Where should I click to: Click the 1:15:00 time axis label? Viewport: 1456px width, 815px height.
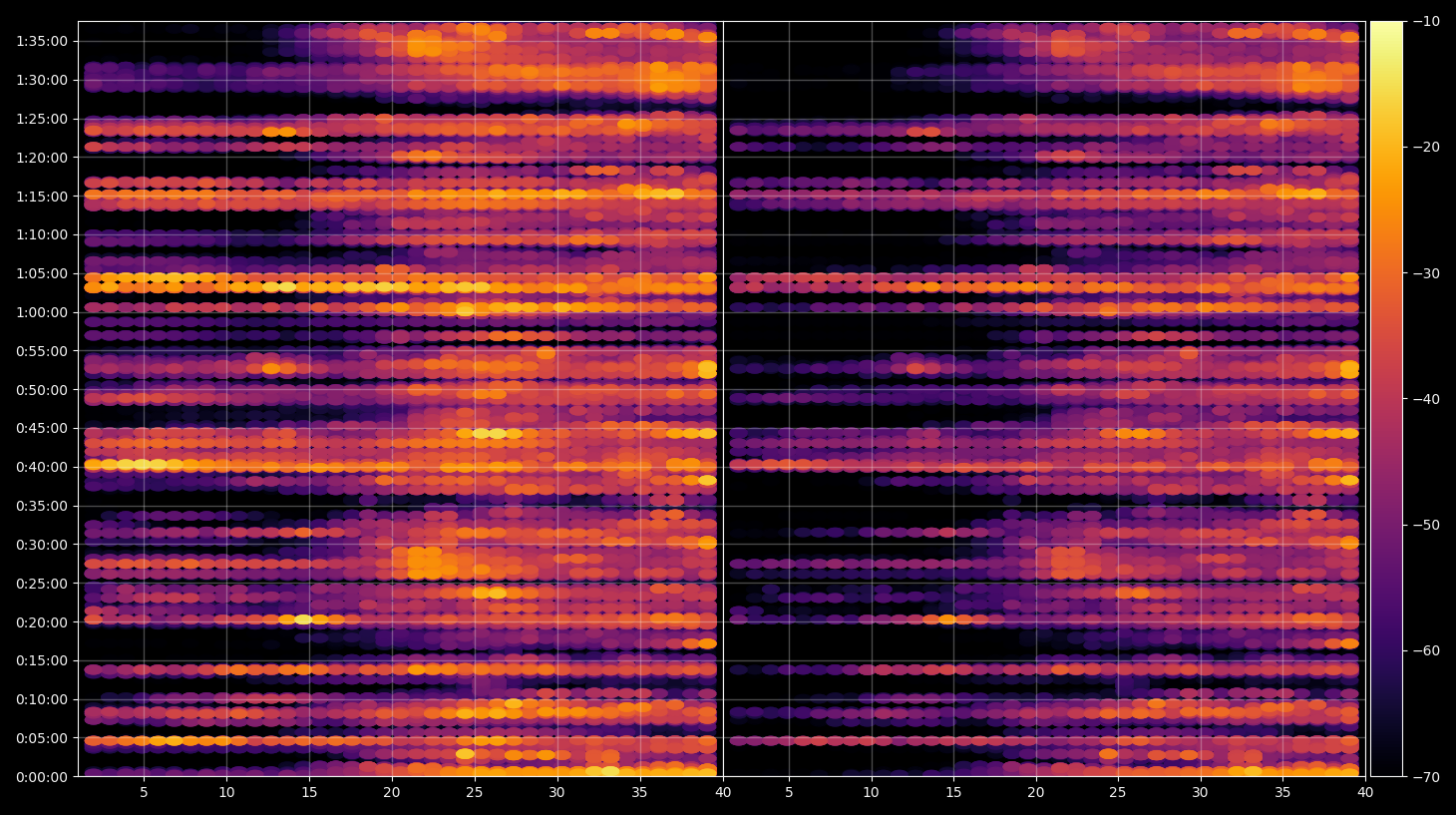[x=42, y=197]
